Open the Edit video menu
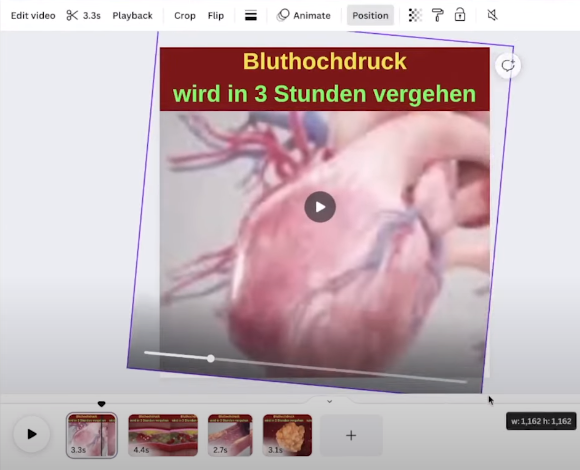The image size is (580, 470). coord(33,16)
